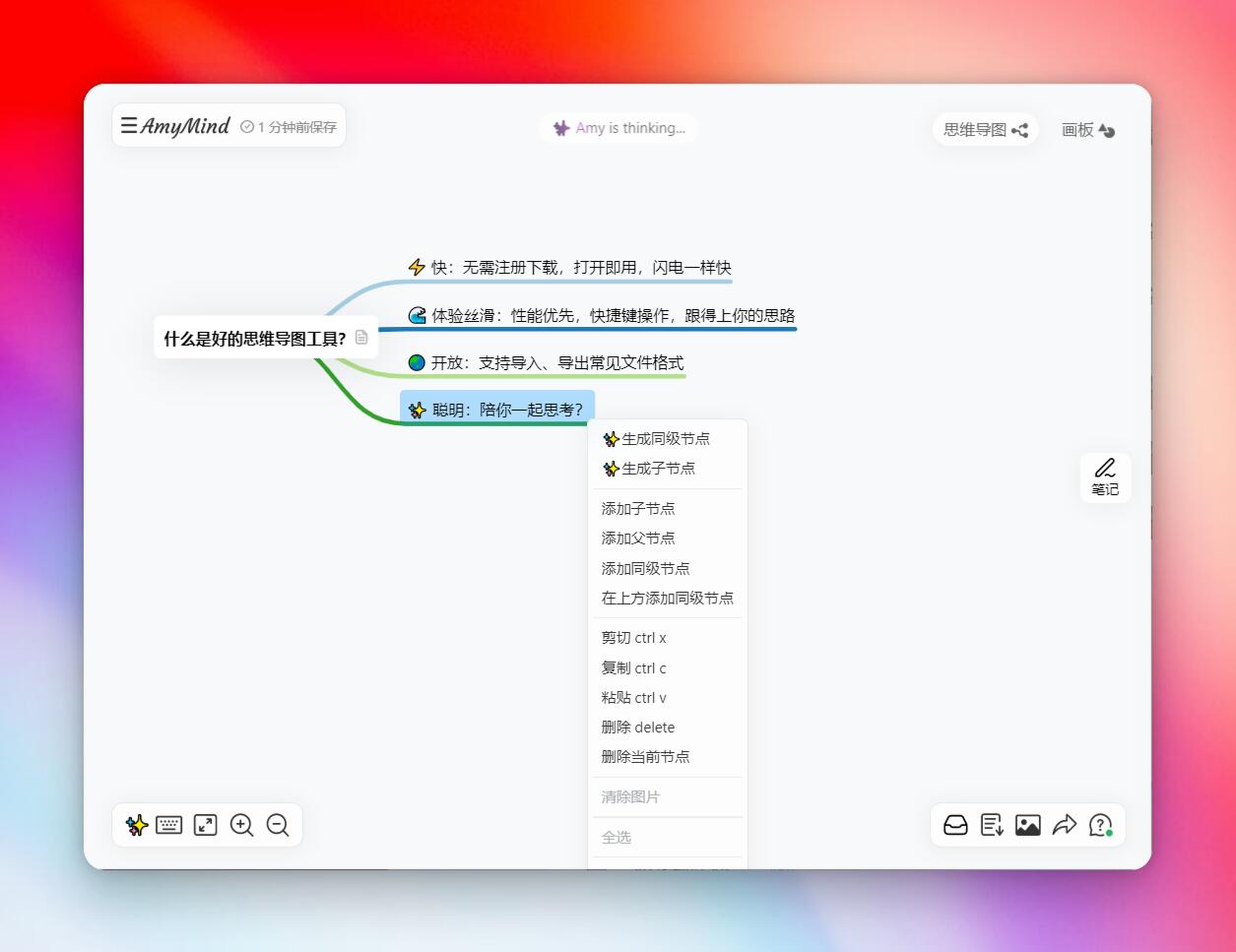This screenshot has width=1236, height=952.
Task: Click the image export icon
Action: tap(1027, 825)
